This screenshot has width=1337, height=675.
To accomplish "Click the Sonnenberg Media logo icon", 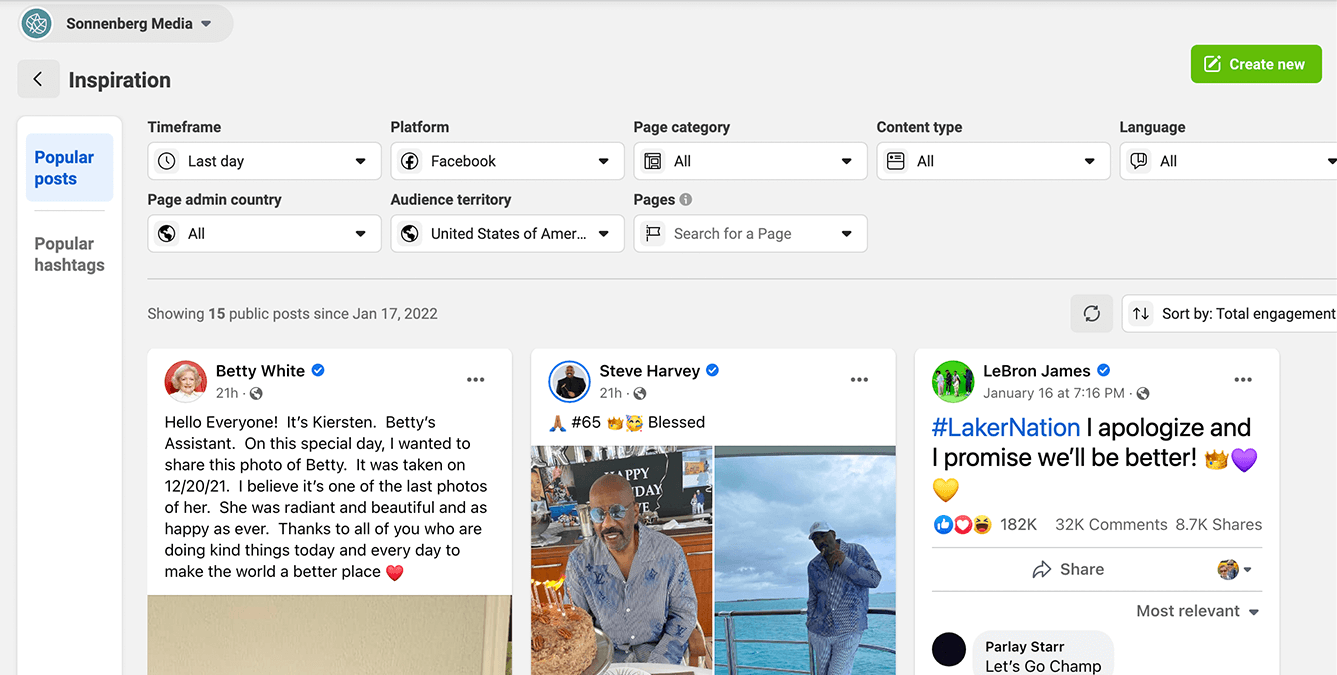I will (37, 23).
